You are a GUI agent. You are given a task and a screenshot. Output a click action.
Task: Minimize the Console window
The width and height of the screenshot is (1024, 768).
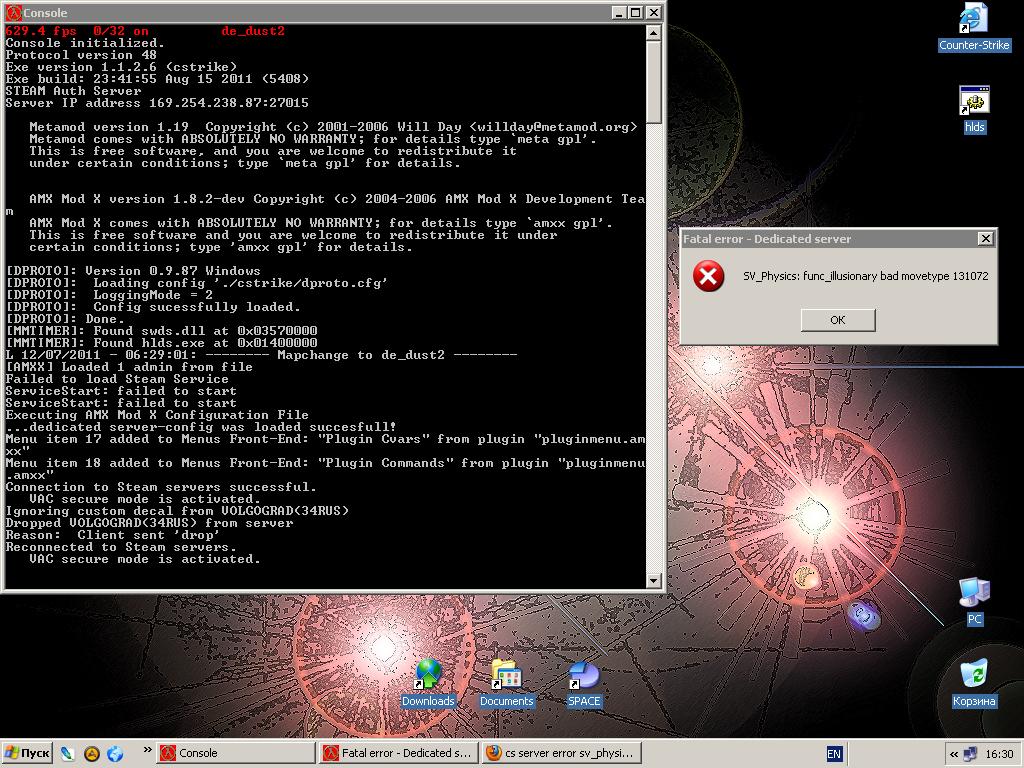pyautogui.click(x=620, y=12)
